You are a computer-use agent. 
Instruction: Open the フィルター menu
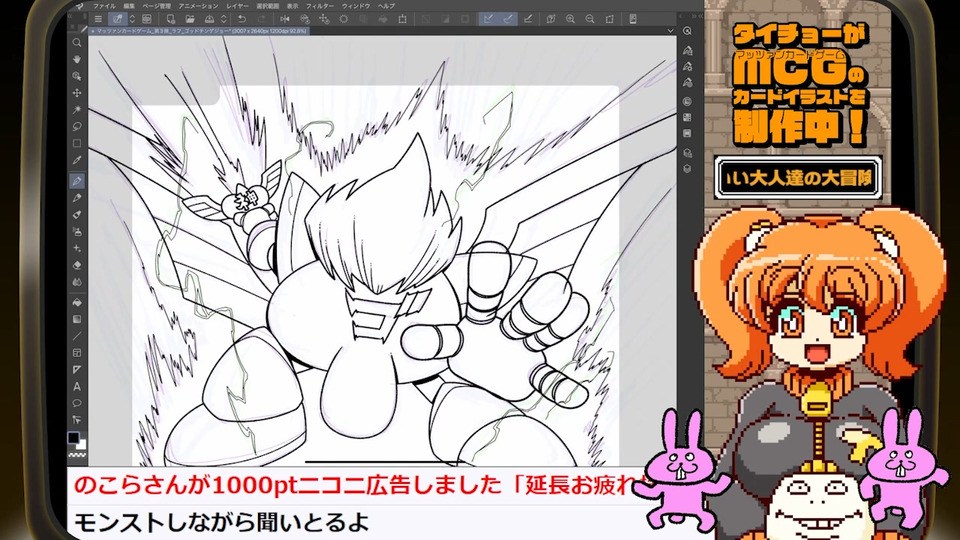[320, 6]
